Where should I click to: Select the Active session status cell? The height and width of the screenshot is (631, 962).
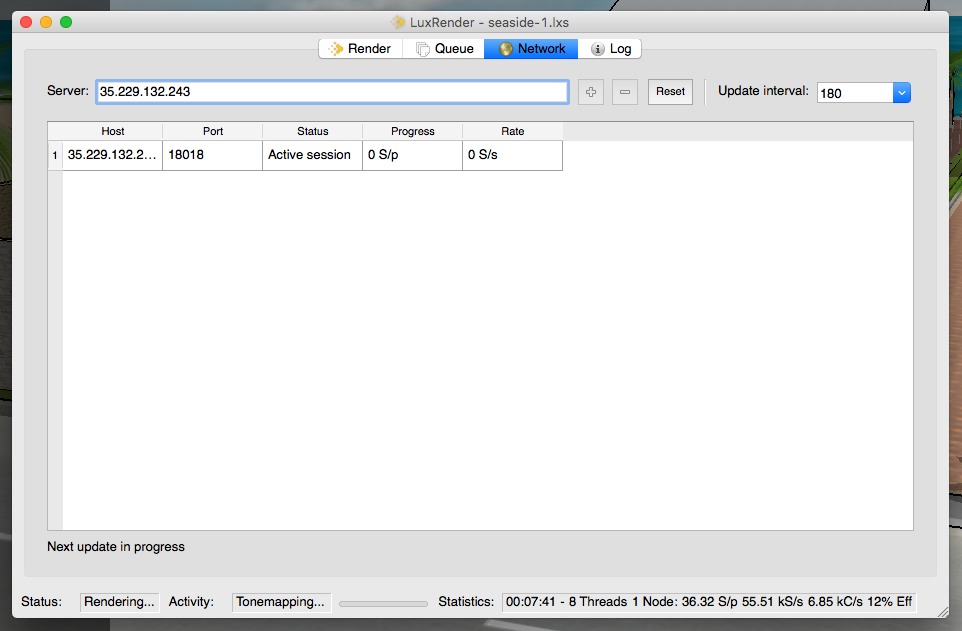pyautogui.click(x=313, y=155)
